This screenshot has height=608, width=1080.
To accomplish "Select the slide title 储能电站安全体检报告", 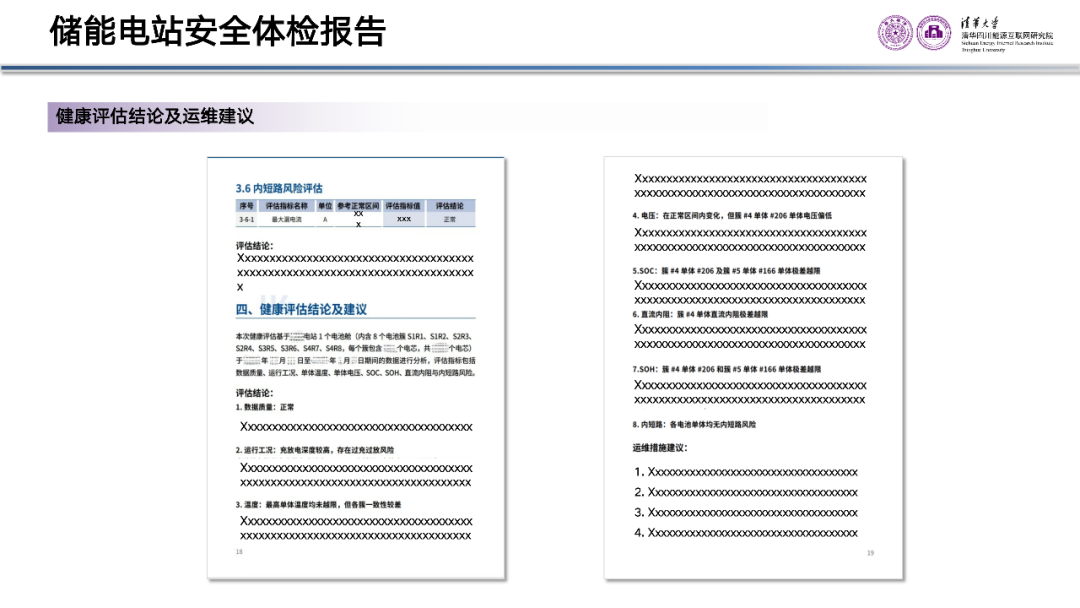I will tap(217, 31).
